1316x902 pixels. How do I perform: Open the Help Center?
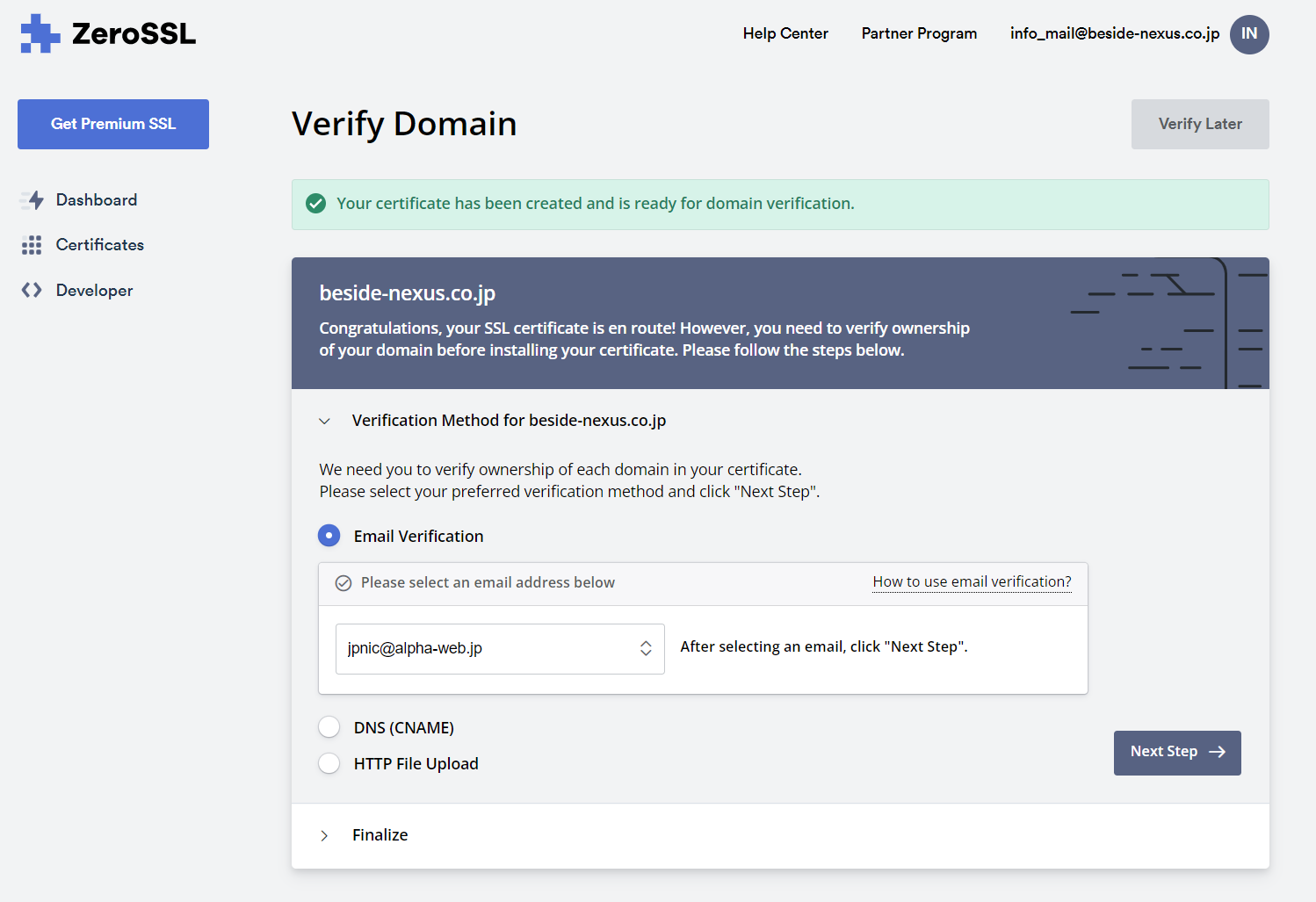coord(785,33)
